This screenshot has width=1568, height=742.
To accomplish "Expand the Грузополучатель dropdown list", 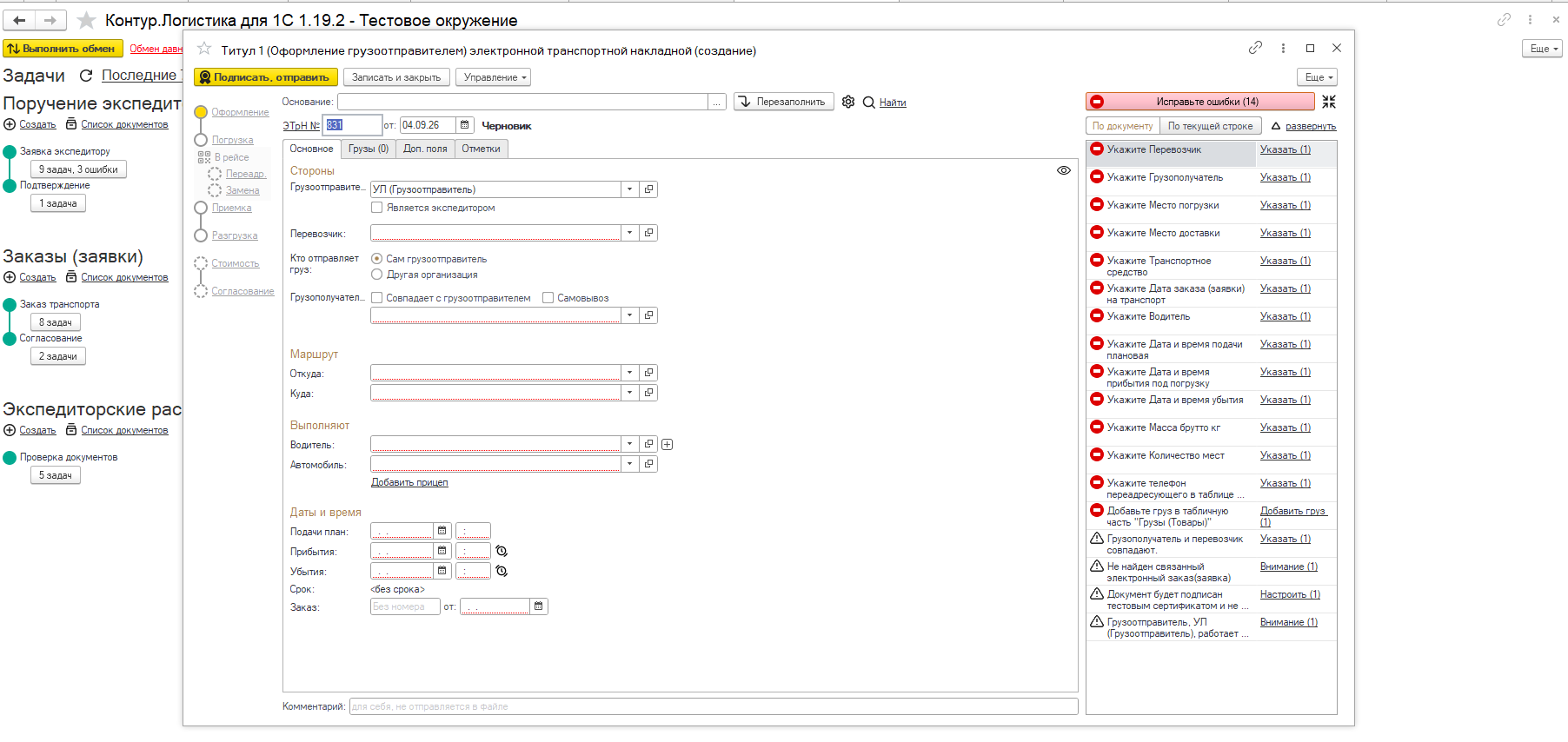I will [x=629, y=315].
